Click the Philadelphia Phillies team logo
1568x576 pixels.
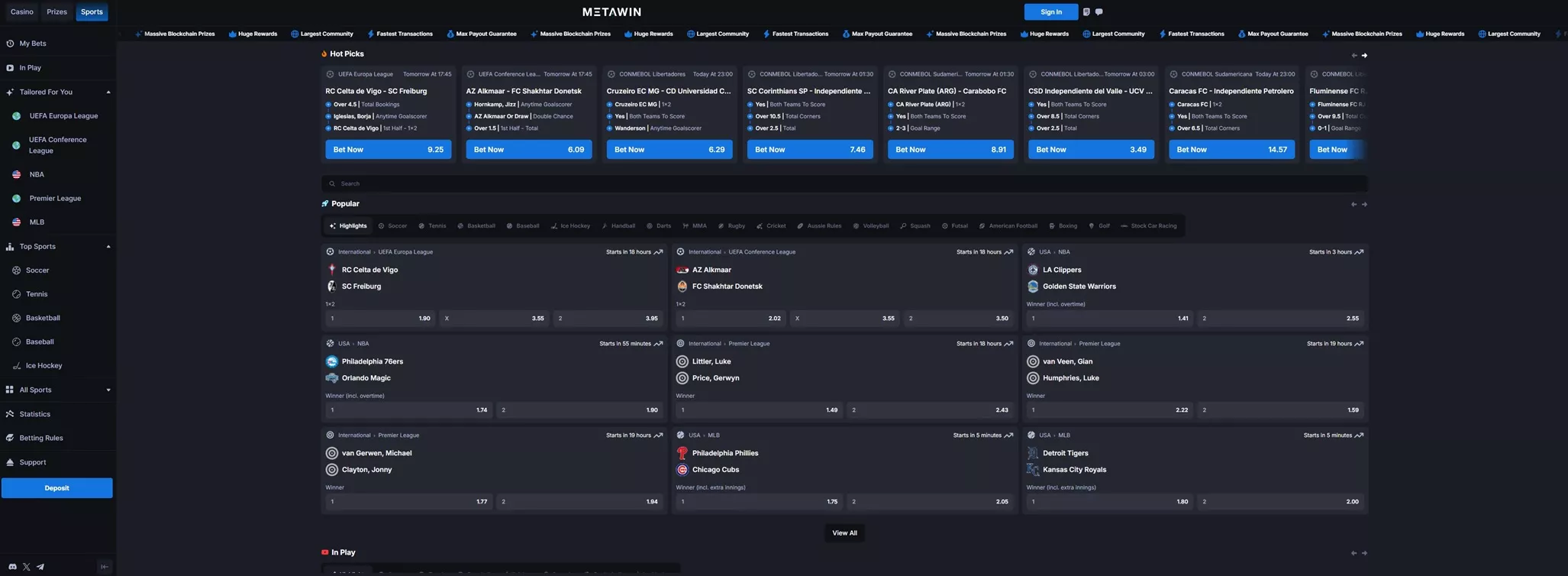click(682, 453)
